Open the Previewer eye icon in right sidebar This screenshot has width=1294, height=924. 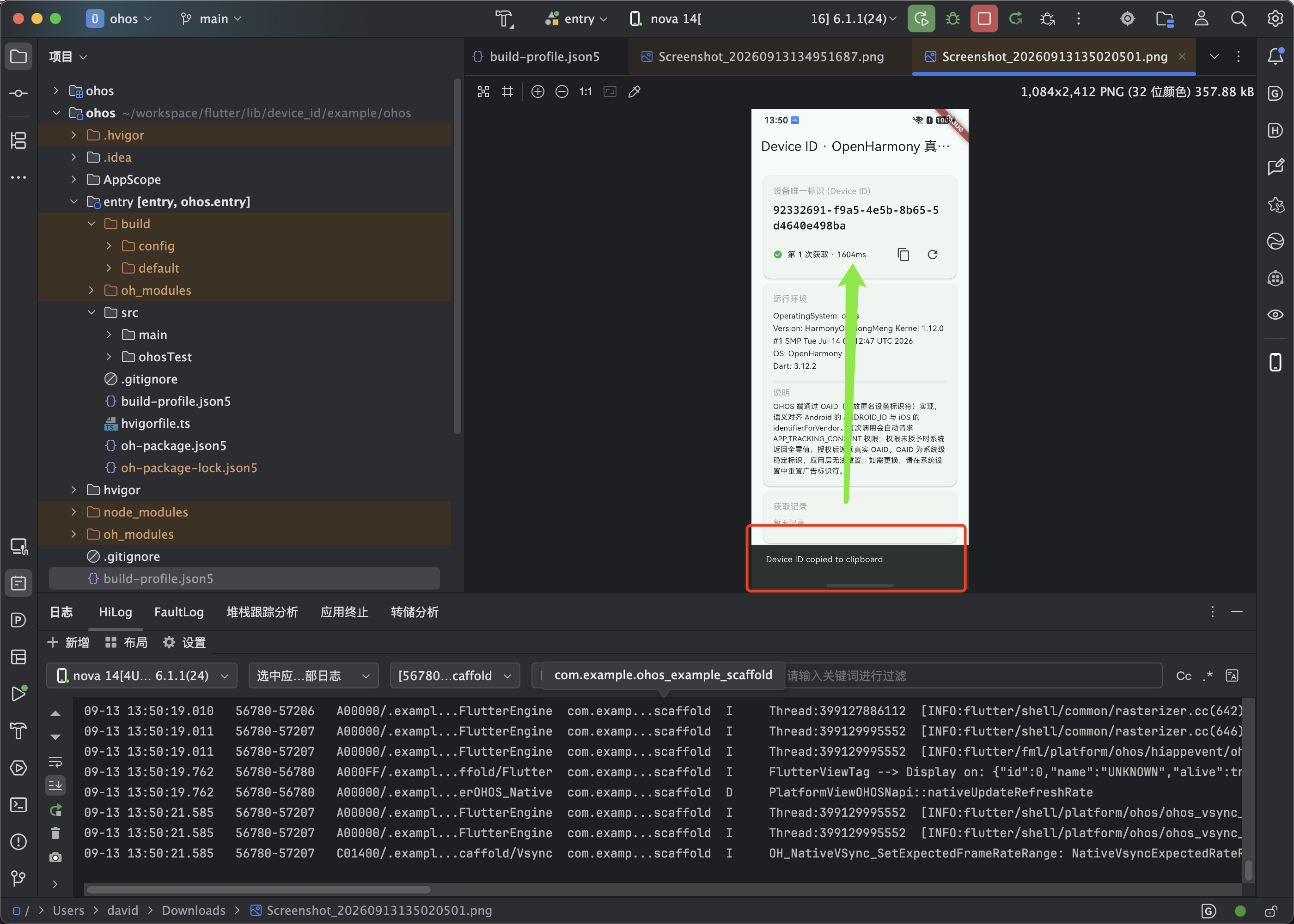coord(1275,315)
